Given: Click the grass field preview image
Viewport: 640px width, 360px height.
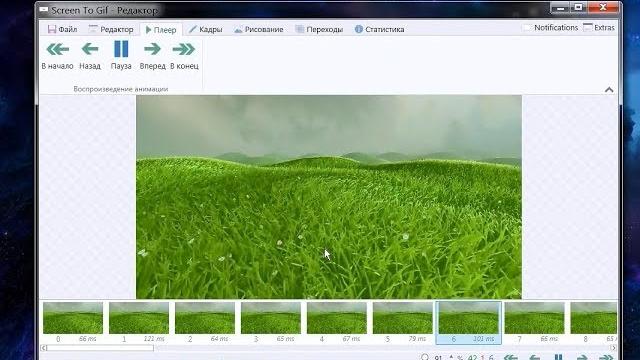Looking at the screenshot, I should pyautogui.click(x=329, y=197).
